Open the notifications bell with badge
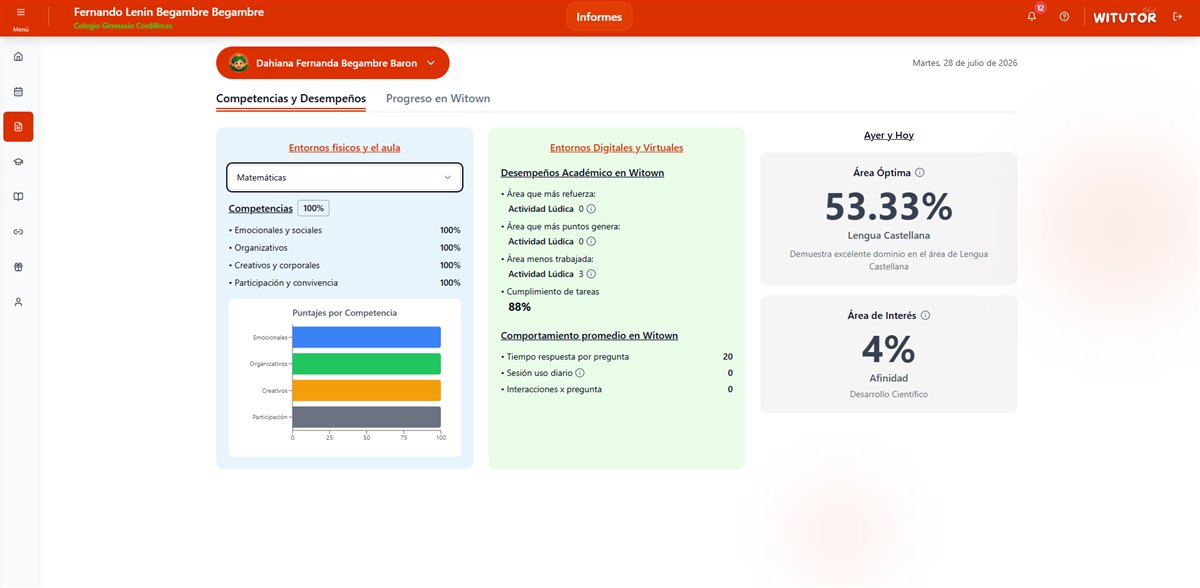This screenshot has height=588, width=1200. click(1033, 16)
